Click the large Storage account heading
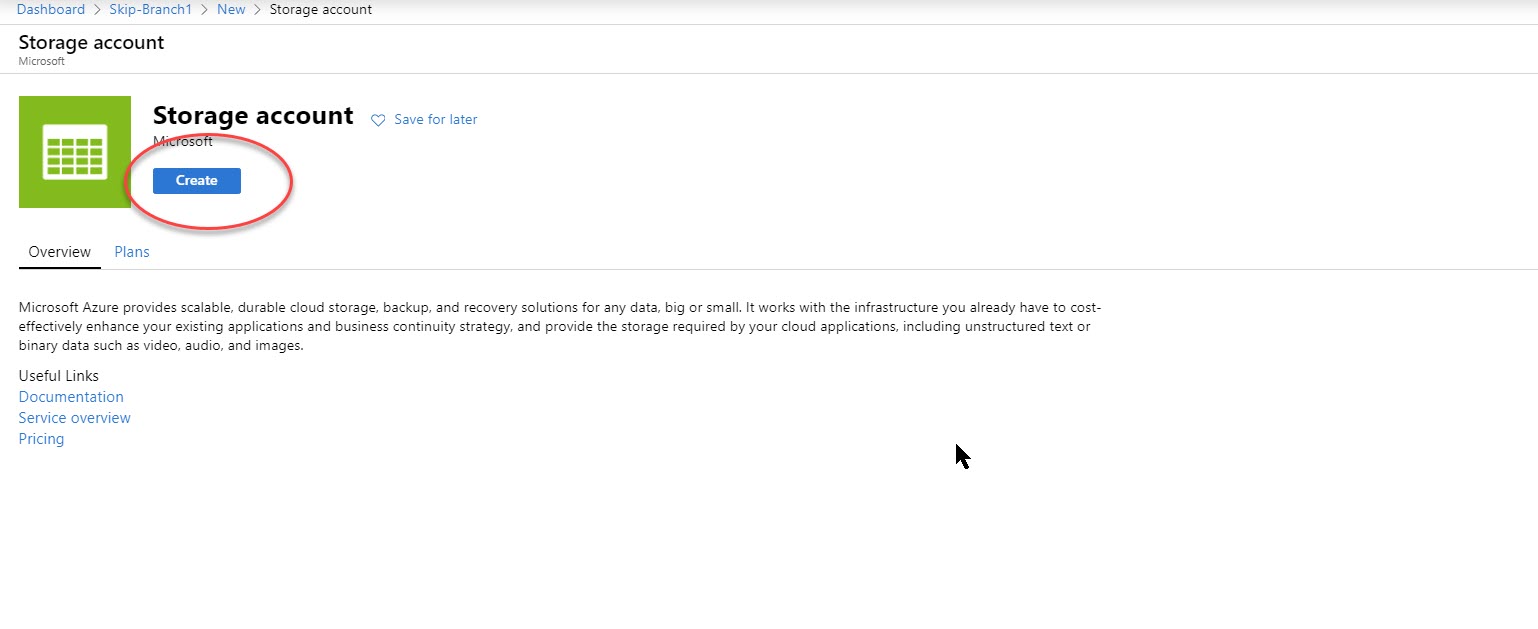This screenshot has height=629, width=1538. [253, 115]
